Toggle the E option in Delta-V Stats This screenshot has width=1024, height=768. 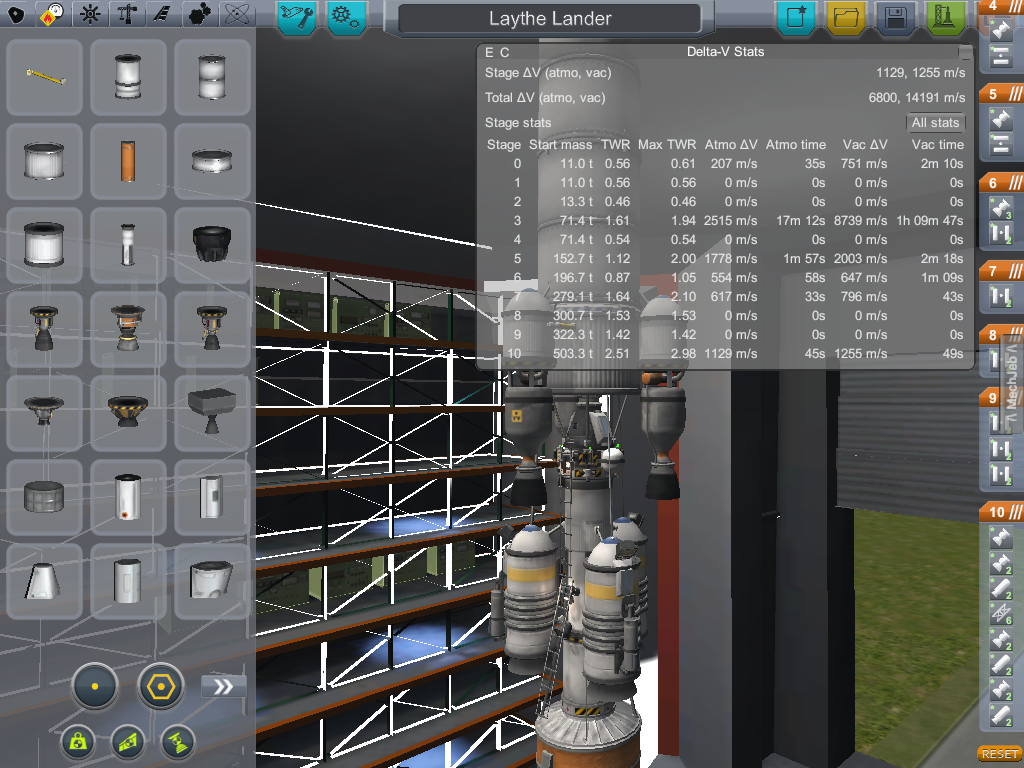pos(489,52)
